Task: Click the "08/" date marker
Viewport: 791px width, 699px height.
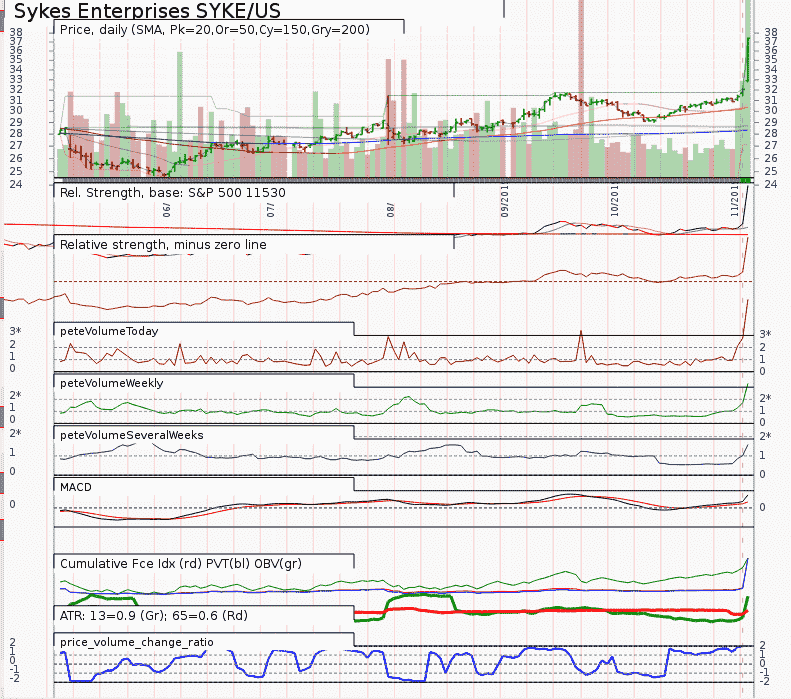Action: (x=390, y=210)
